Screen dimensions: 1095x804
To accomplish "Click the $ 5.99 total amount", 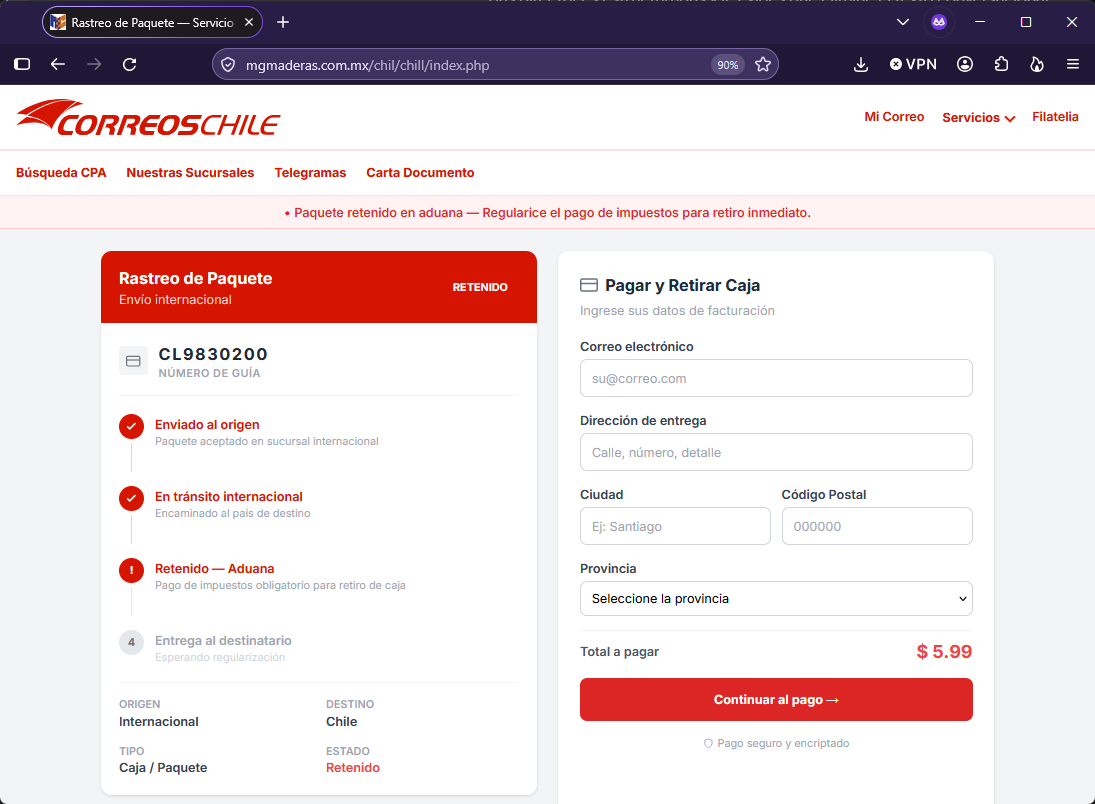I will (944, 652).
